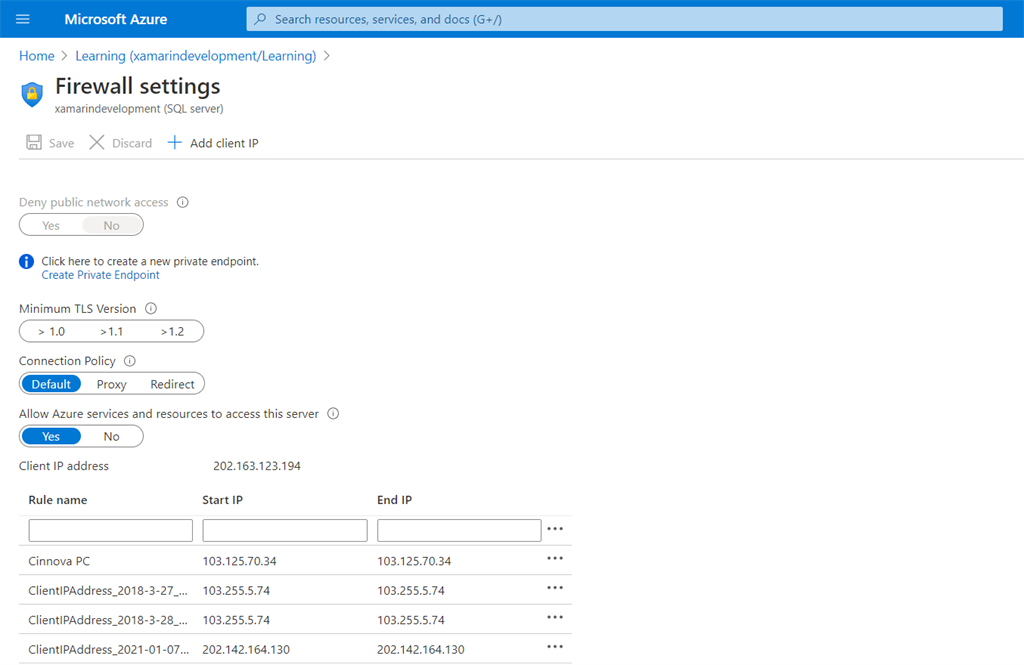
Task: Click the Firewall settings shield icon
Action: click(32, 94)
